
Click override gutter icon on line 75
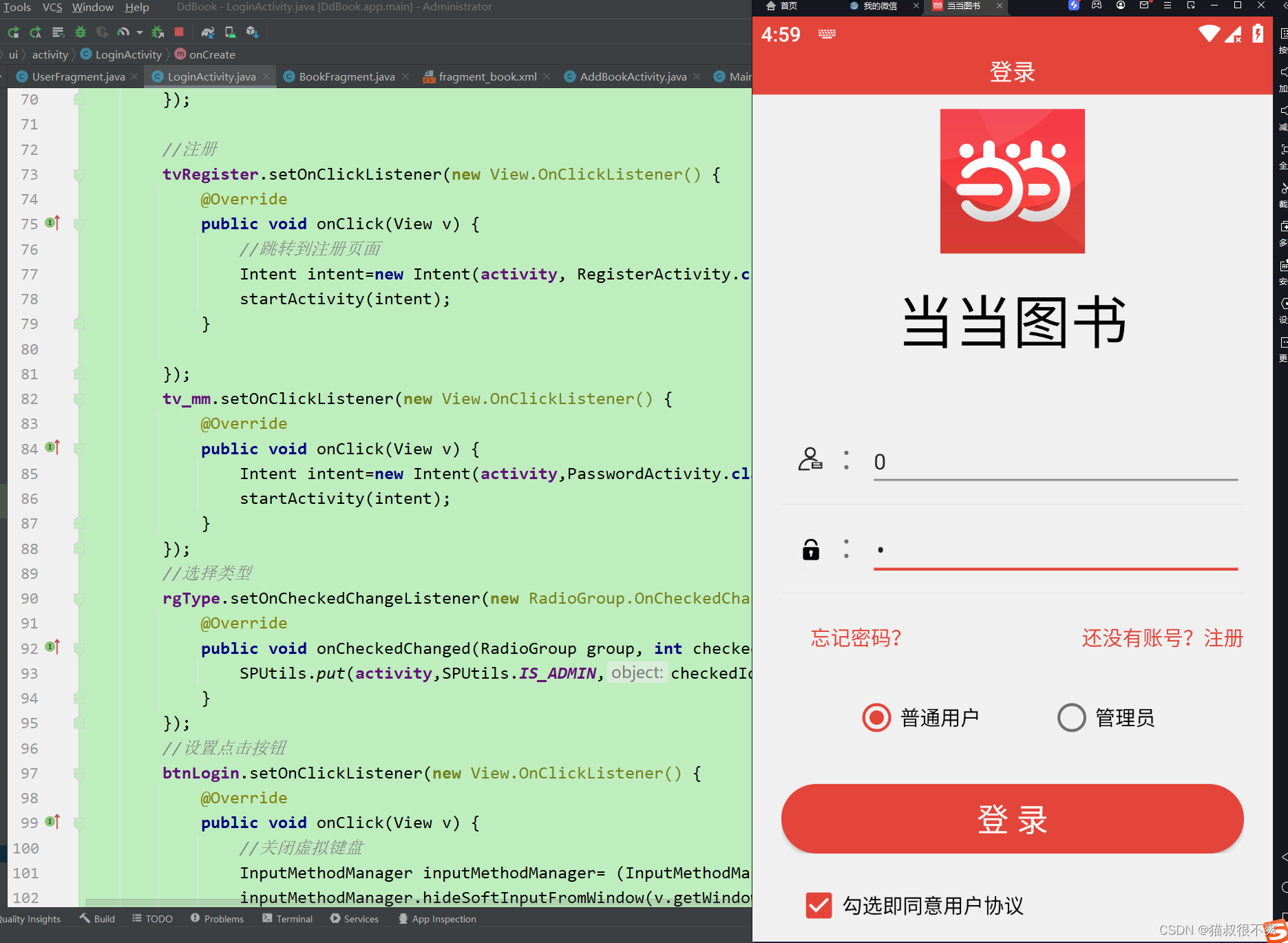(52, 222)
